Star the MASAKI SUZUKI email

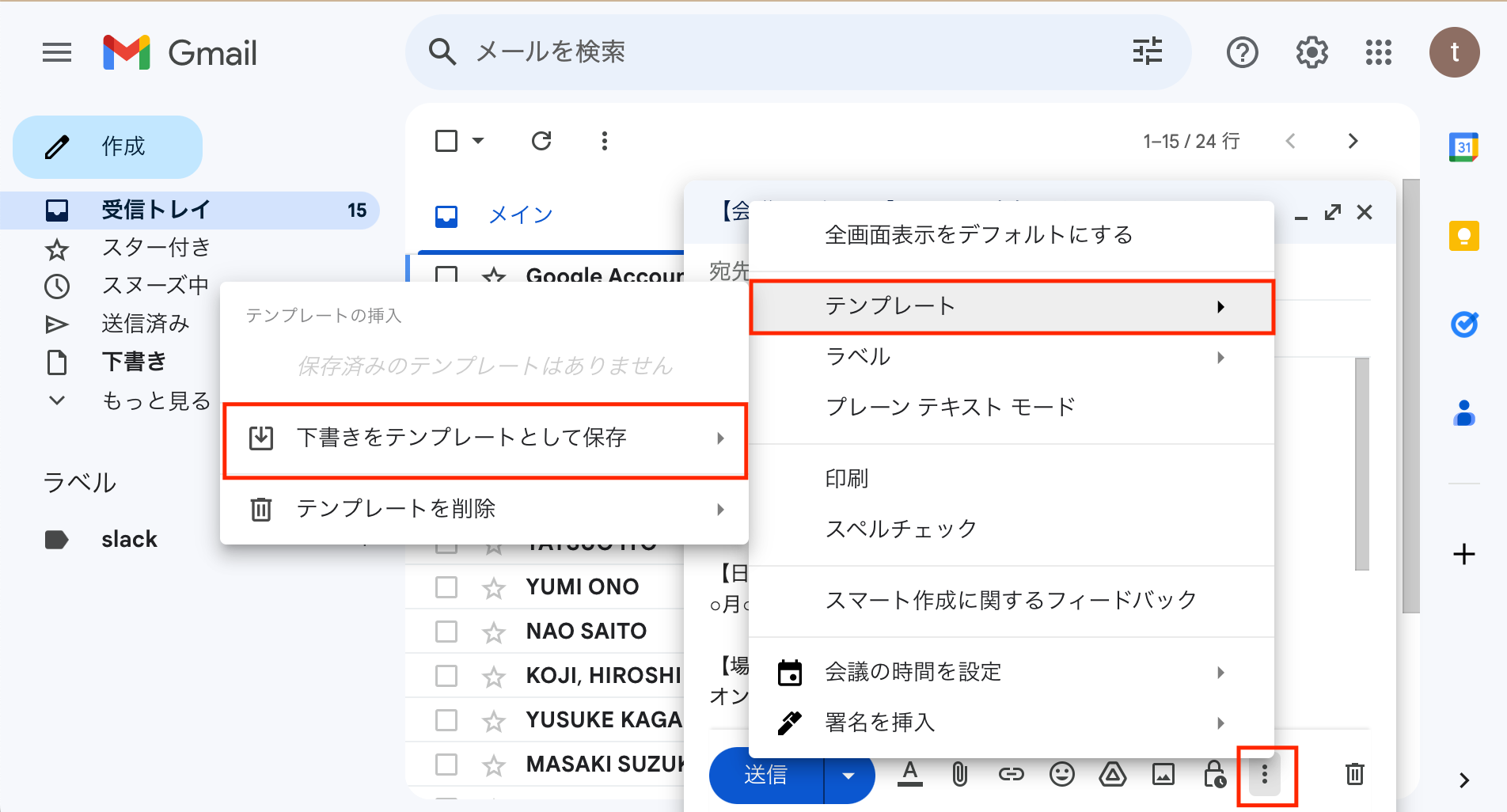pos(494,765)
